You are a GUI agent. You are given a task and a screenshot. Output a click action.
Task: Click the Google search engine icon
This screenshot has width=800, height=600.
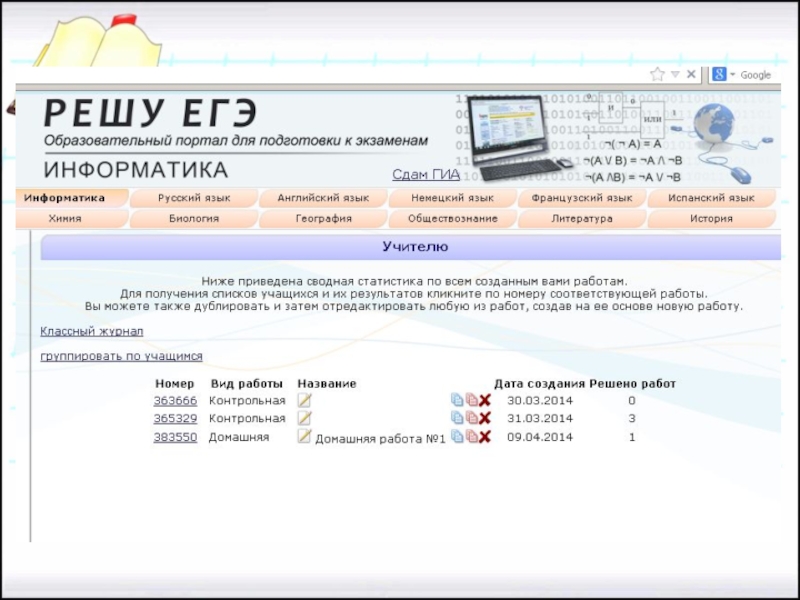point(719,74)
